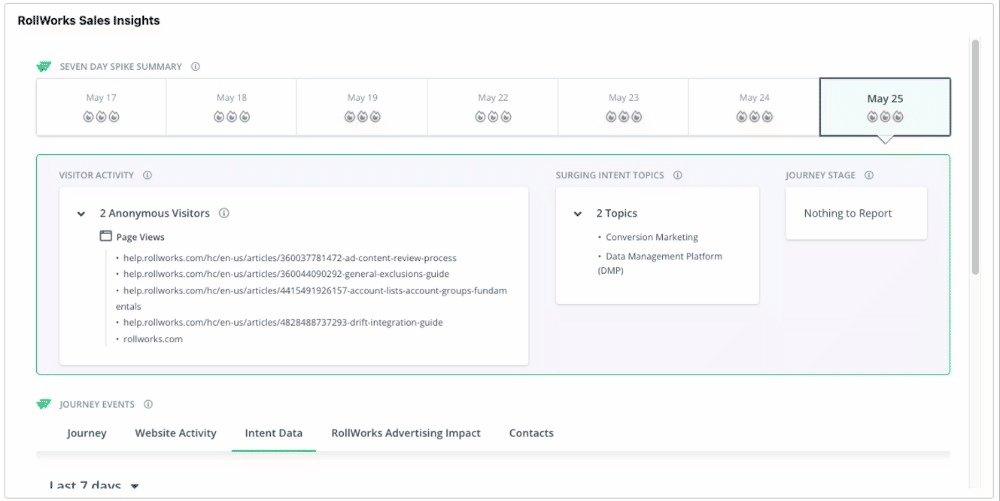This screenshot has width=1000, height=501.
Task: Open the ad-content-review-process article link
Action: pyautogui.click(x=290, y=258)
